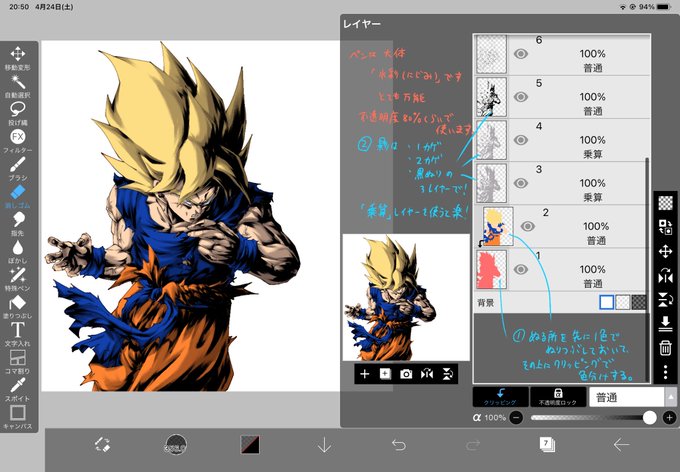Viewport: 680px width, 472px height.
Task: Select the Blur (ぼかし) tool
Action: [17, 251]
